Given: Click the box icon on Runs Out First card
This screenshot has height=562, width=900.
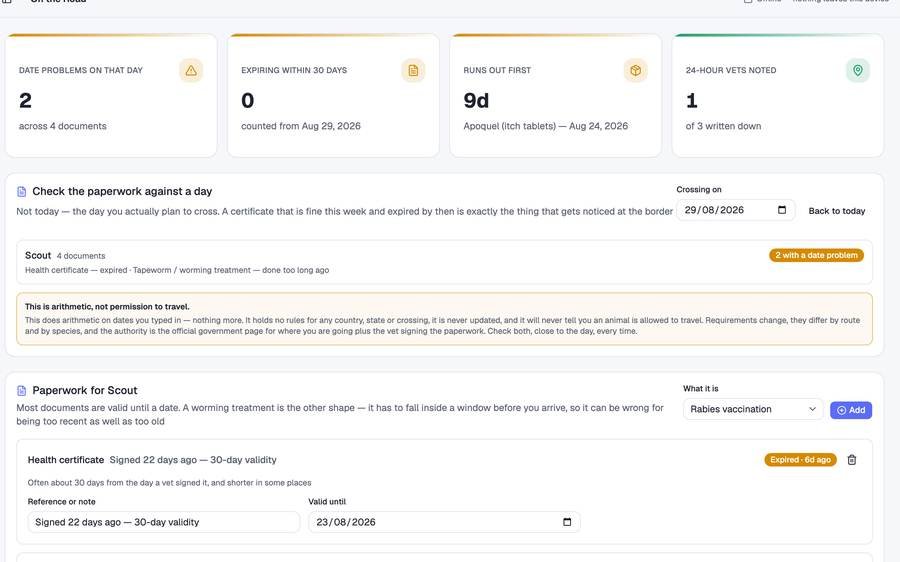Looking at the screenshot, I should pyautogui.click(x=635, y=71).
